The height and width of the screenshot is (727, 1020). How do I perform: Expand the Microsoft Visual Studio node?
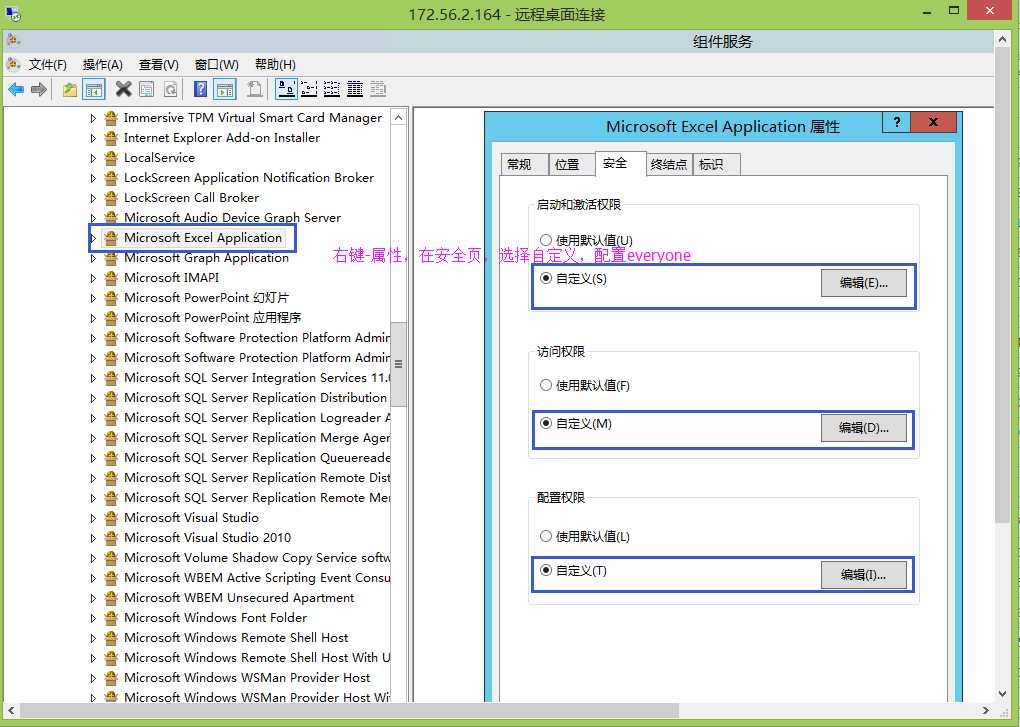[x=93, y=518]
